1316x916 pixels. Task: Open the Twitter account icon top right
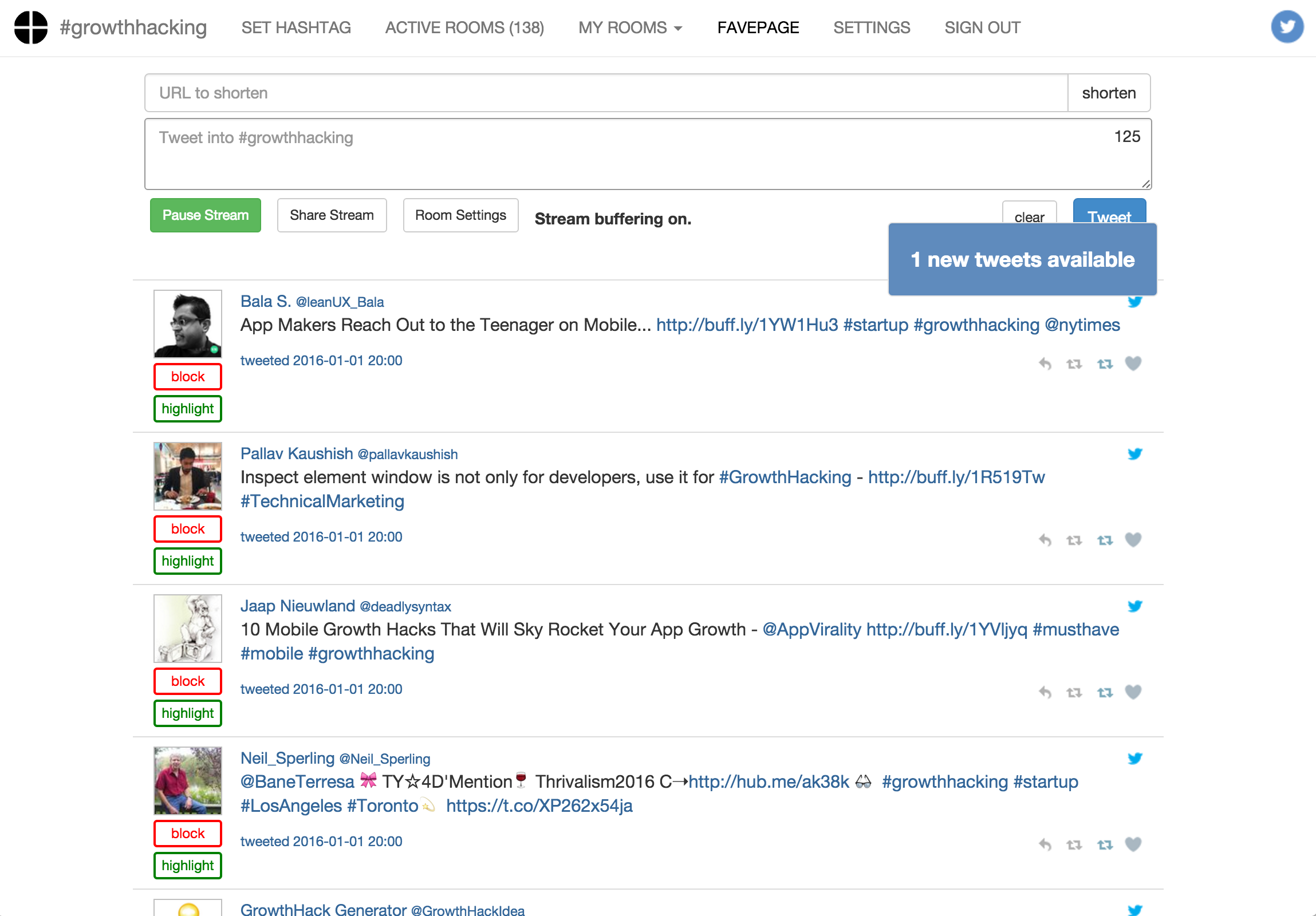pyautogui.click(x=1287, y=26)
